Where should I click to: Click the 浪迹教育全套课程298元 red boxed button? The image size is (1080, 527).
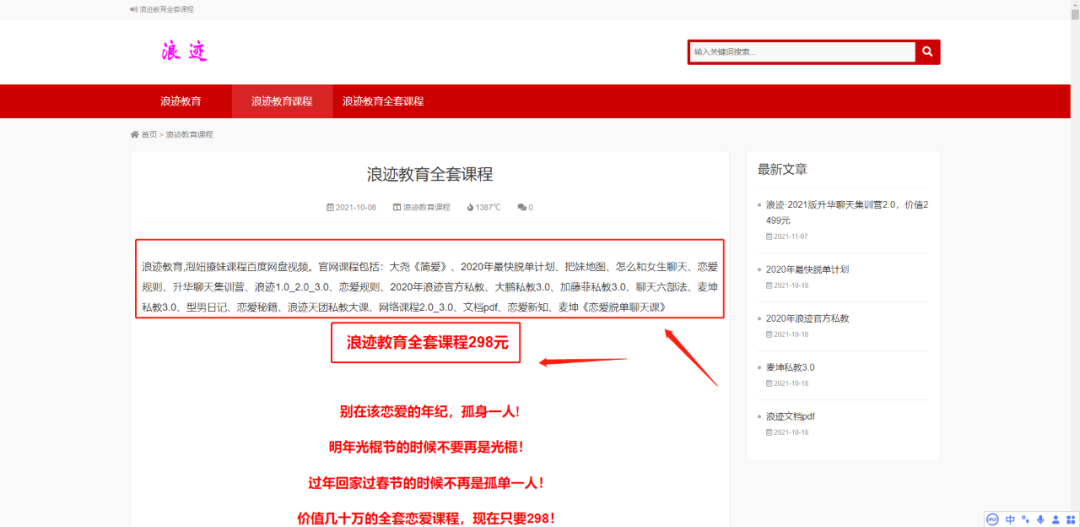pyautogui.click(x=428, y=343)
